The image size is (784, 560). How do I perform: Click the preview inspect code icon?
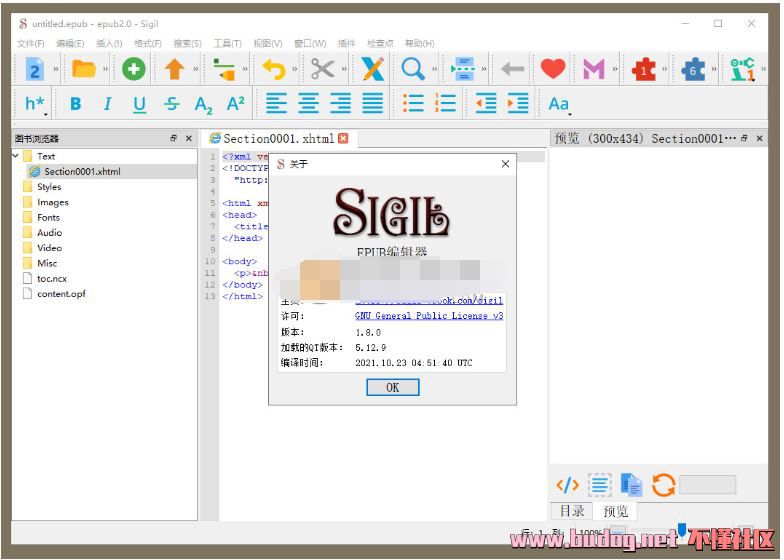568,484
